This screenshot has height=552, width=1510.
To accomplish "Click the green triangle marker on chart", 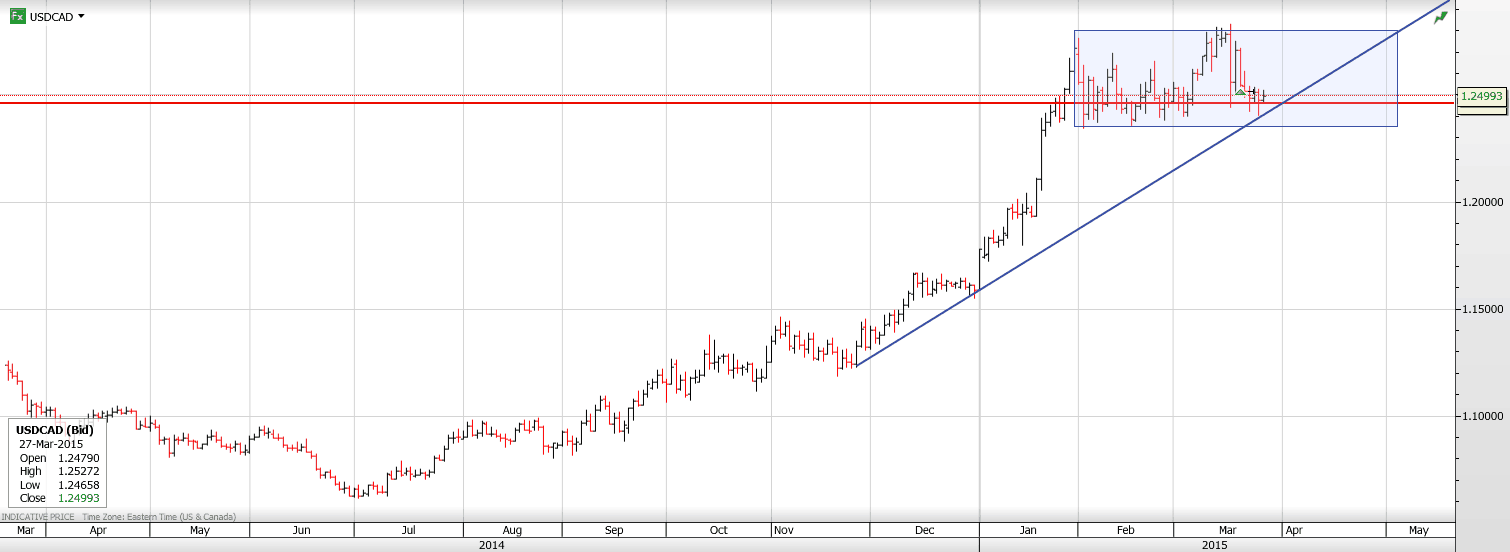I will tap(1240, 92).
